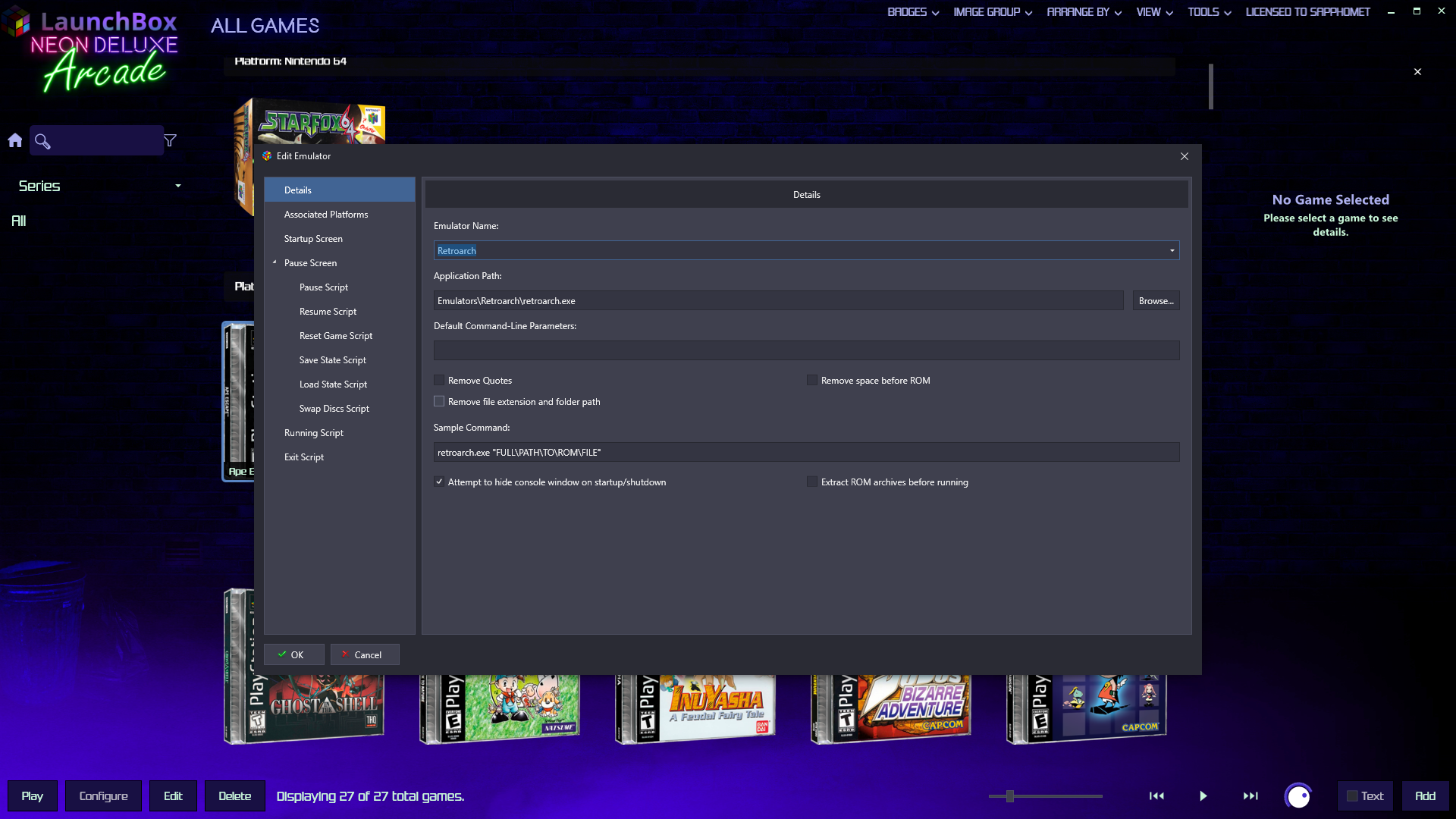The image size is (1456, 819).
Task: Toggle Remove file extension and folder path
Action: pyautogui.click(x=439, y=401)
